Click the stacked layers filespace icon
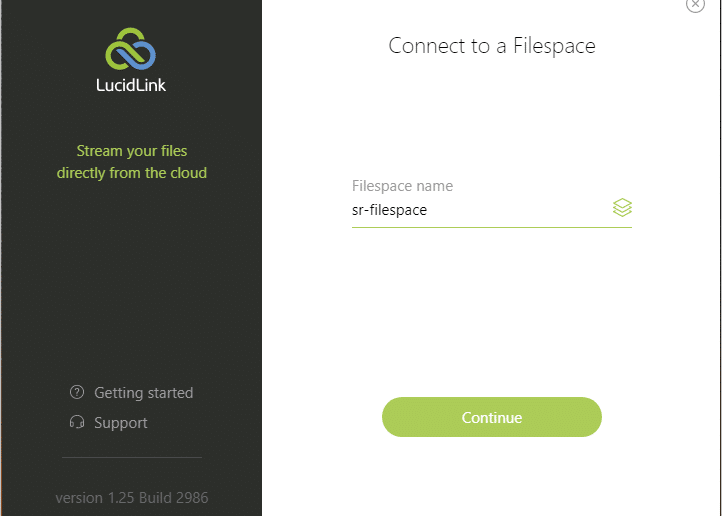The image size is (722, 516). (622, 208)
